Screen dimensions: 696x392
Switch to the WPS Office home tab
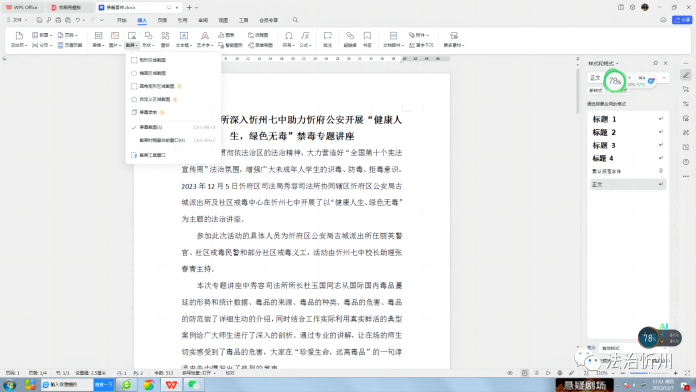point(22,8)
